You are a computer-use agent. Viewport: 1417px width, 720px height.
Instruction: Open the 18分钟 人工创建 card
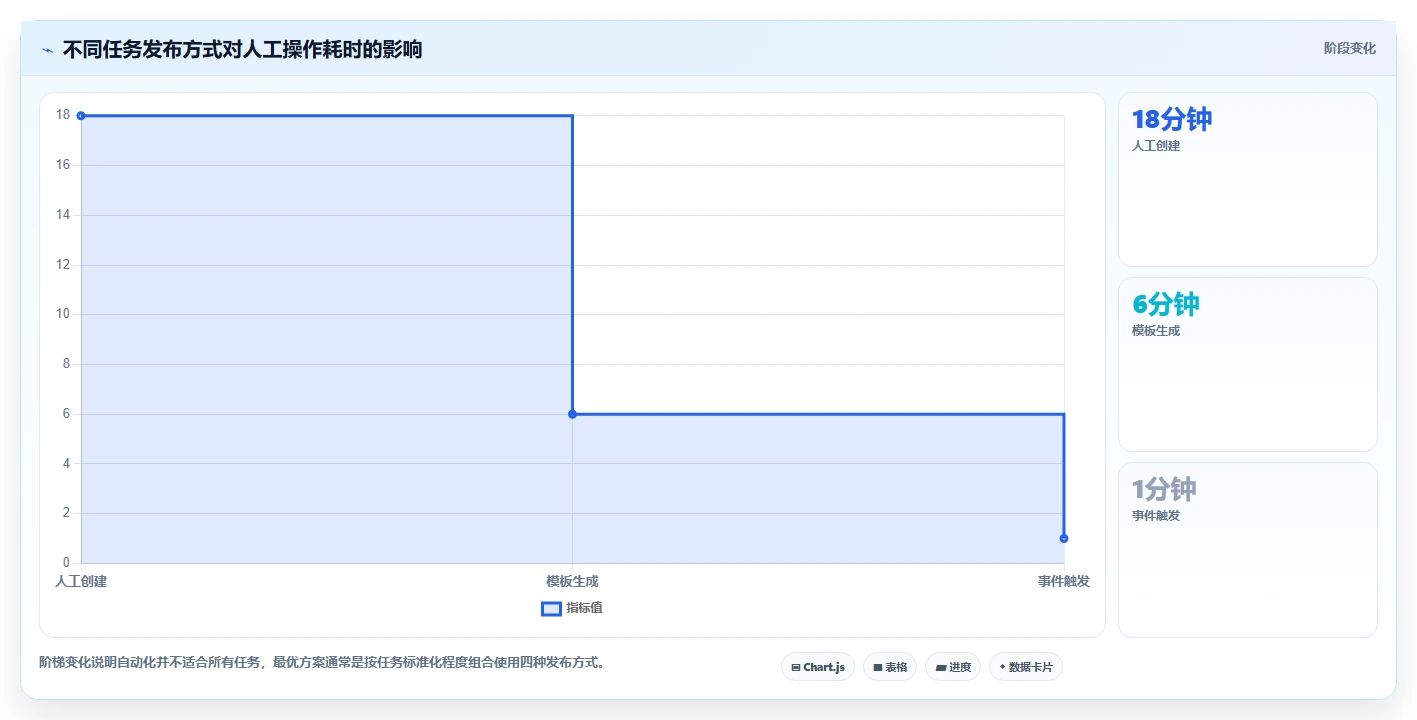pos(1247,180)
